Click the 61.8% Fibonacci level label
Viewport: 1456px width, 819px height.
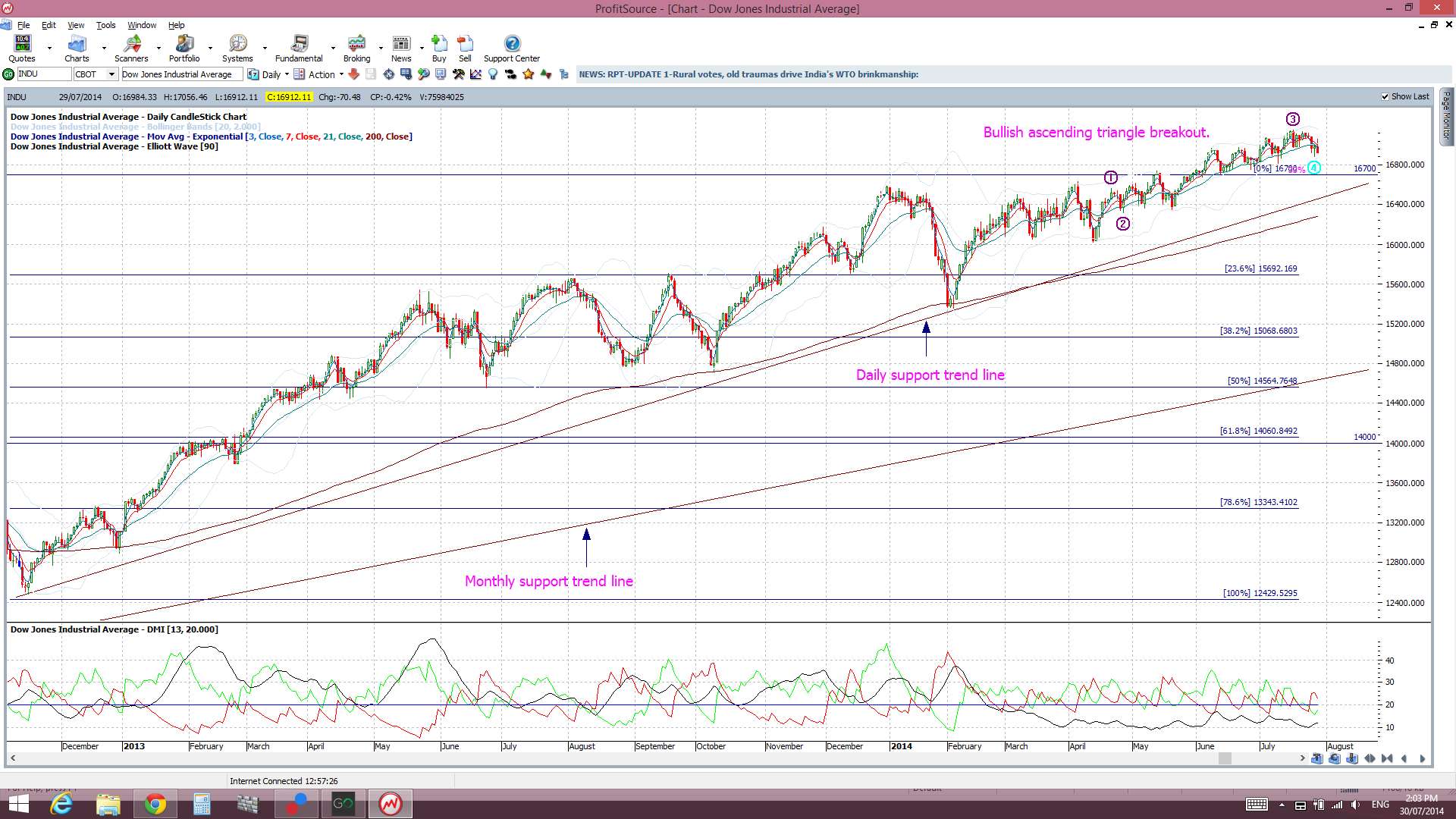pyautogui.click(x=1258, y=431)
